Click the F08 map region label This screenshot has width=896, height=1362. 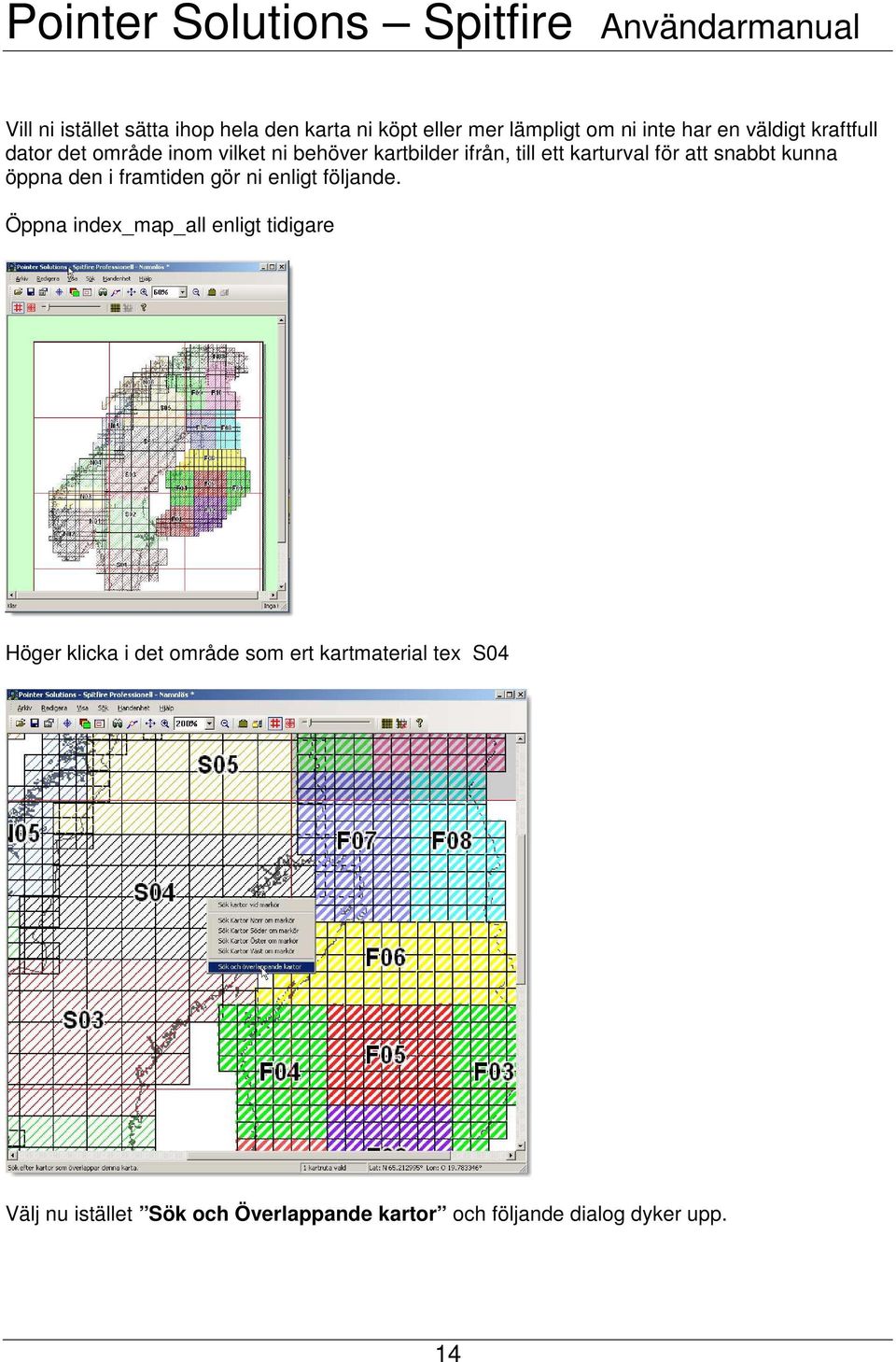452,841
